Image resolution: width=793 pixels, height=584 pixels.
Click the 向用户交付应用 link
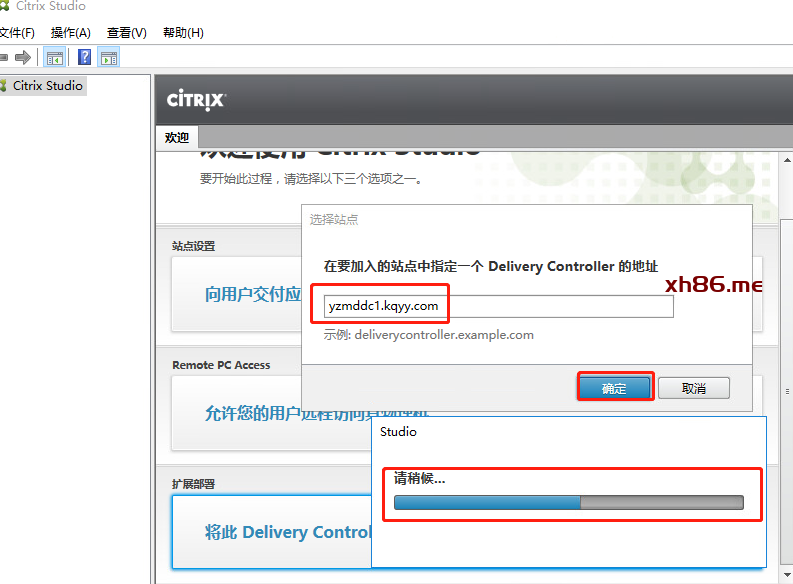tap(253, 294)
